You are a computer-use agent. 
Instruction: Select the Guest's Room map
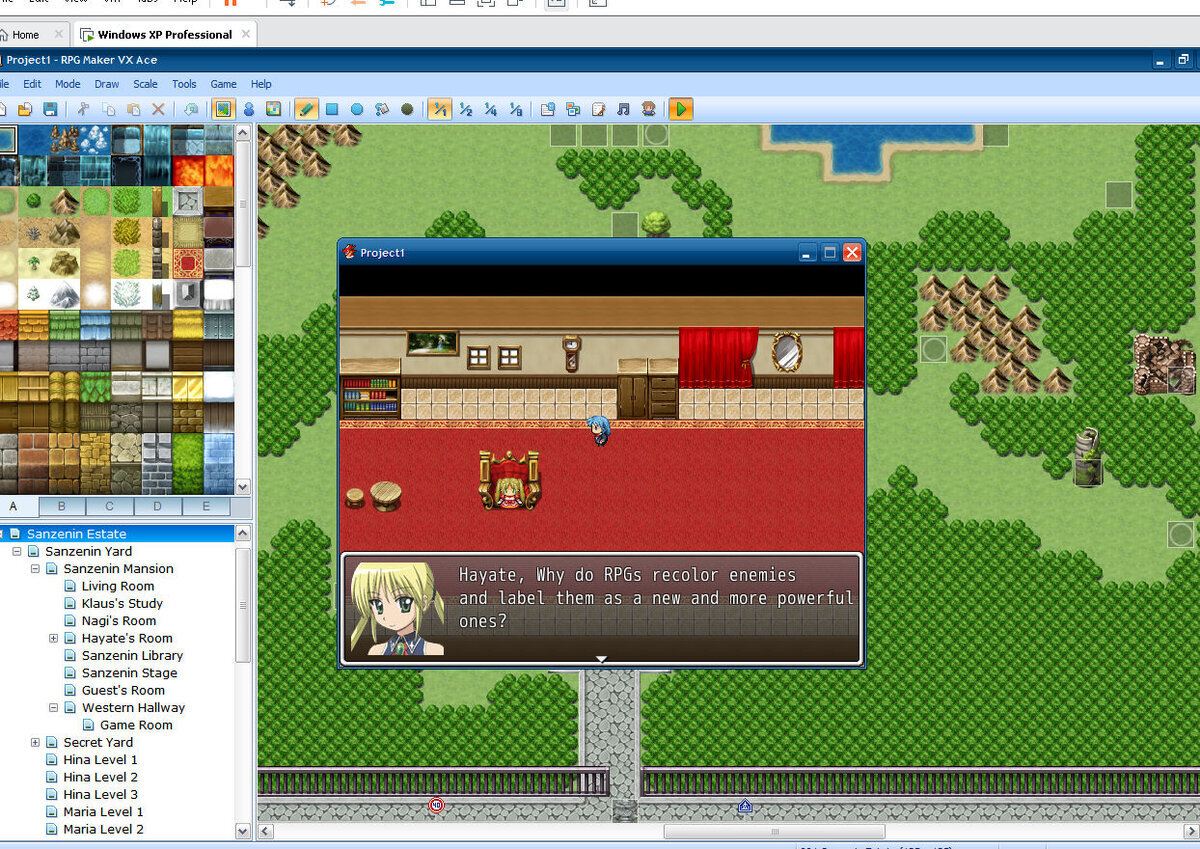(x=123, y=690)
